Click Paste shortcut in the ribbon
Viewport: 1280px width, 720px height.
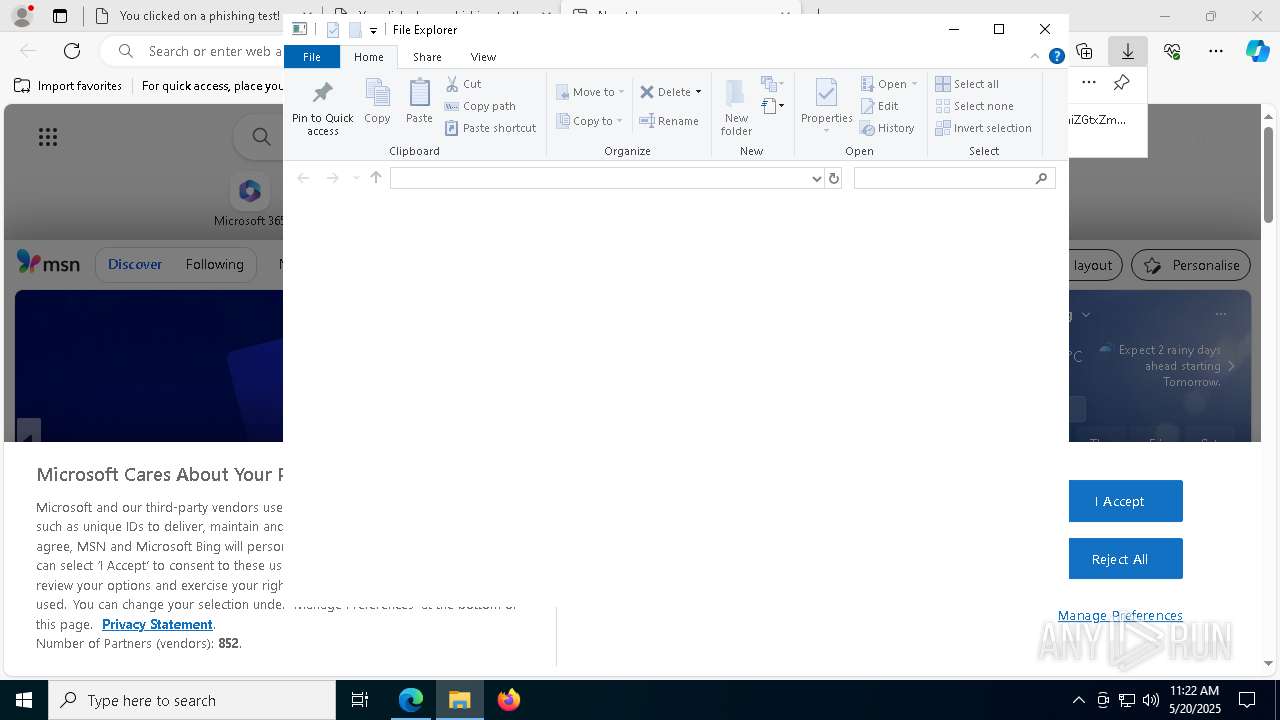[x=491, y=128]
